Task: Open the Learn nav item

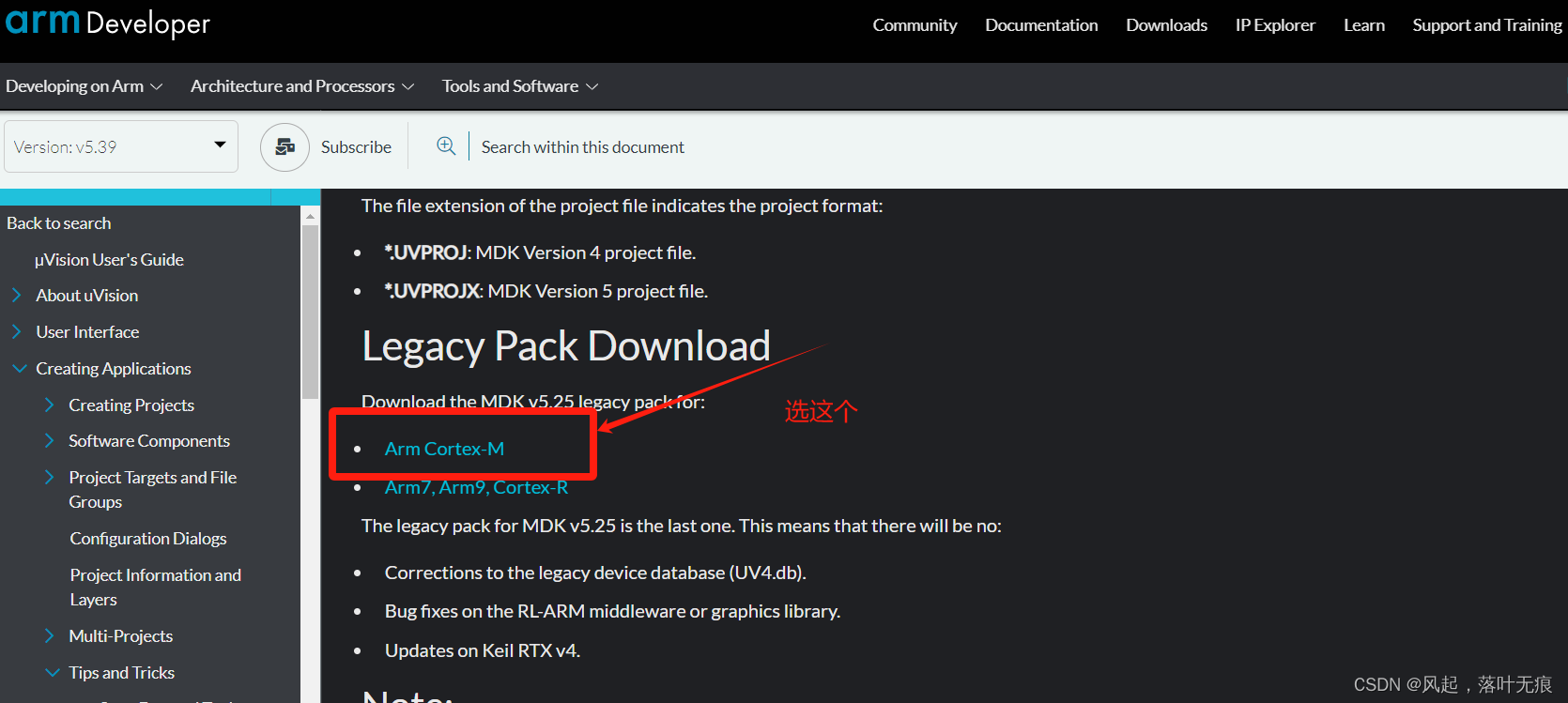Action: pos(1363,25)
